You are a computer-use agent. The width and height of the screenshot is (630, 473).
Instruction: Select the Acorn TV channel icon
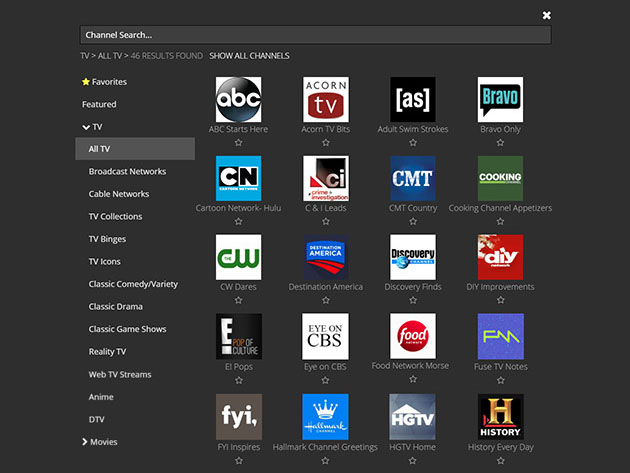coord(325,99)
